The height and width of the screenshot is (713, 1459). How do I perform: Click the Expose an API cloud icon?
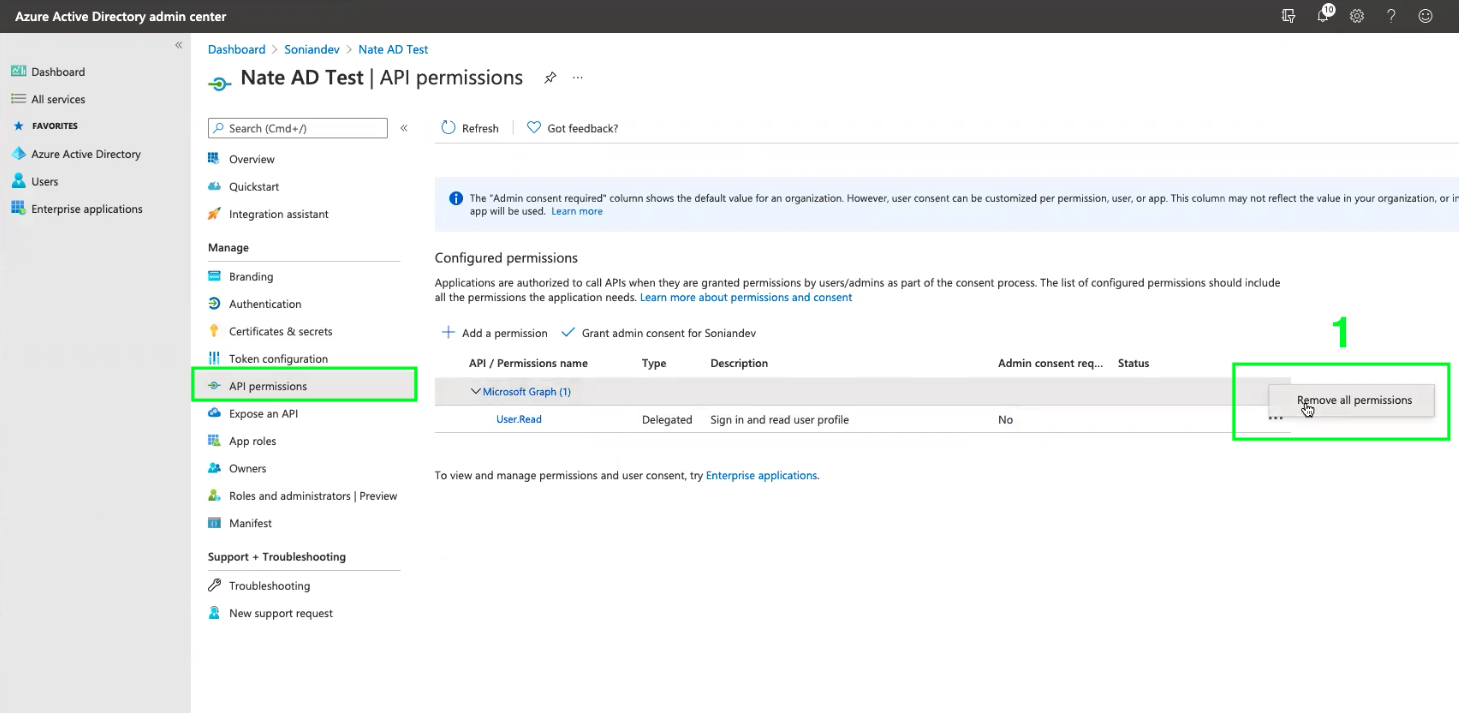coord(214,413)
